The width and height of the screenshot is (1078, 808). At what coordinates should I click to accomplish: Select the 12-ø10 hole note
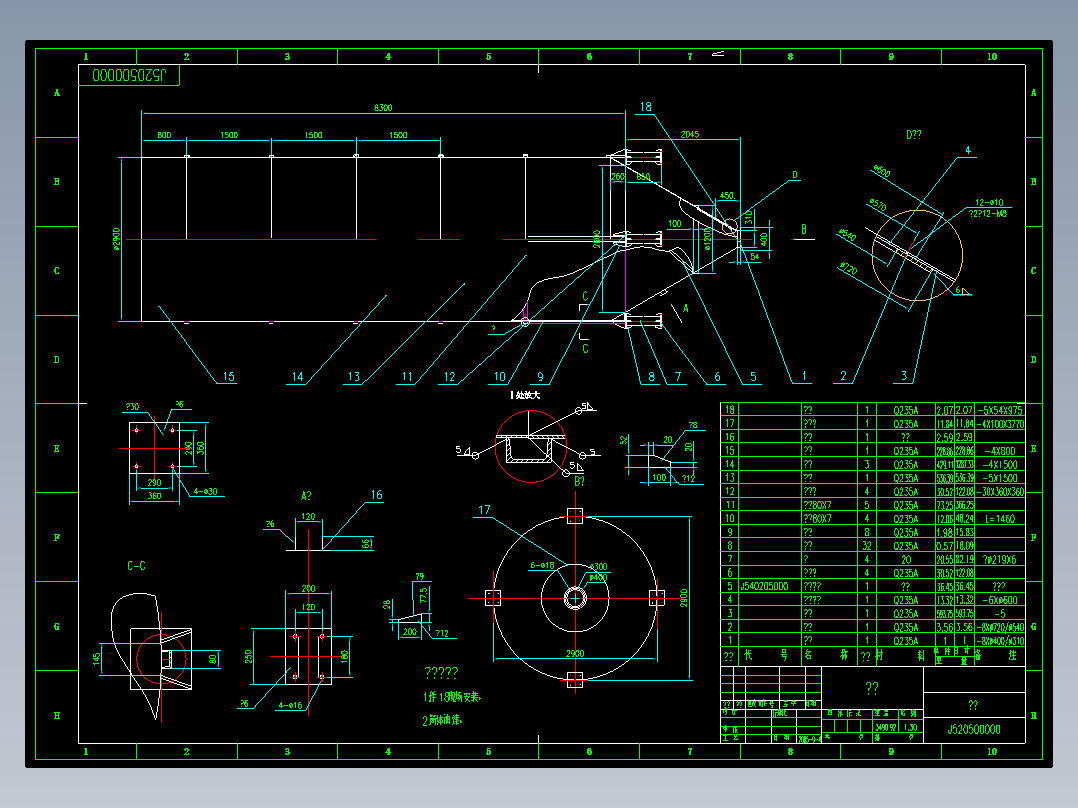click(x=989, y=202)
